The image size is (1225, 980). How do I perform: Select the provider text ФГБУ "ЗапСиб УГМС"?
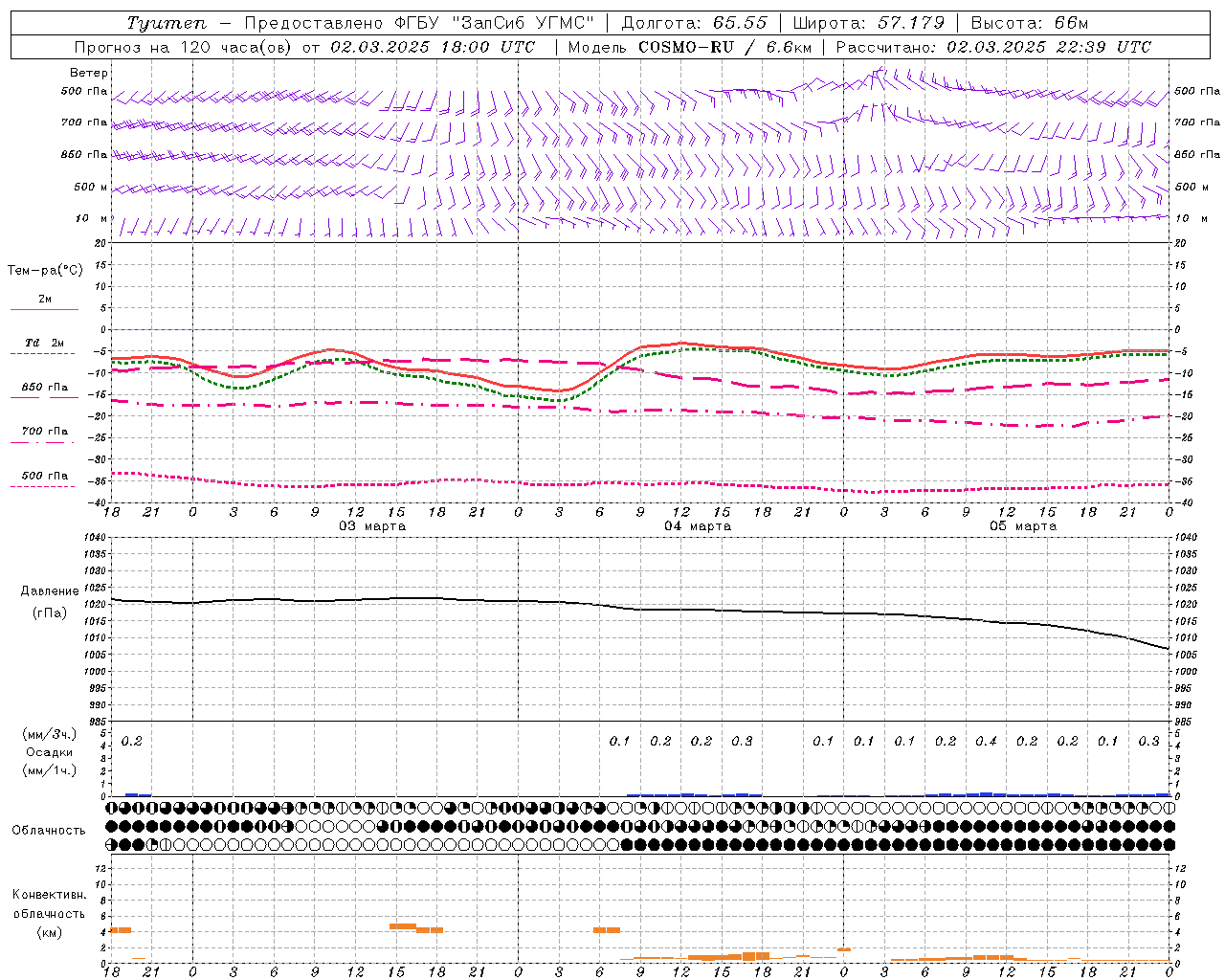[495, 23]
